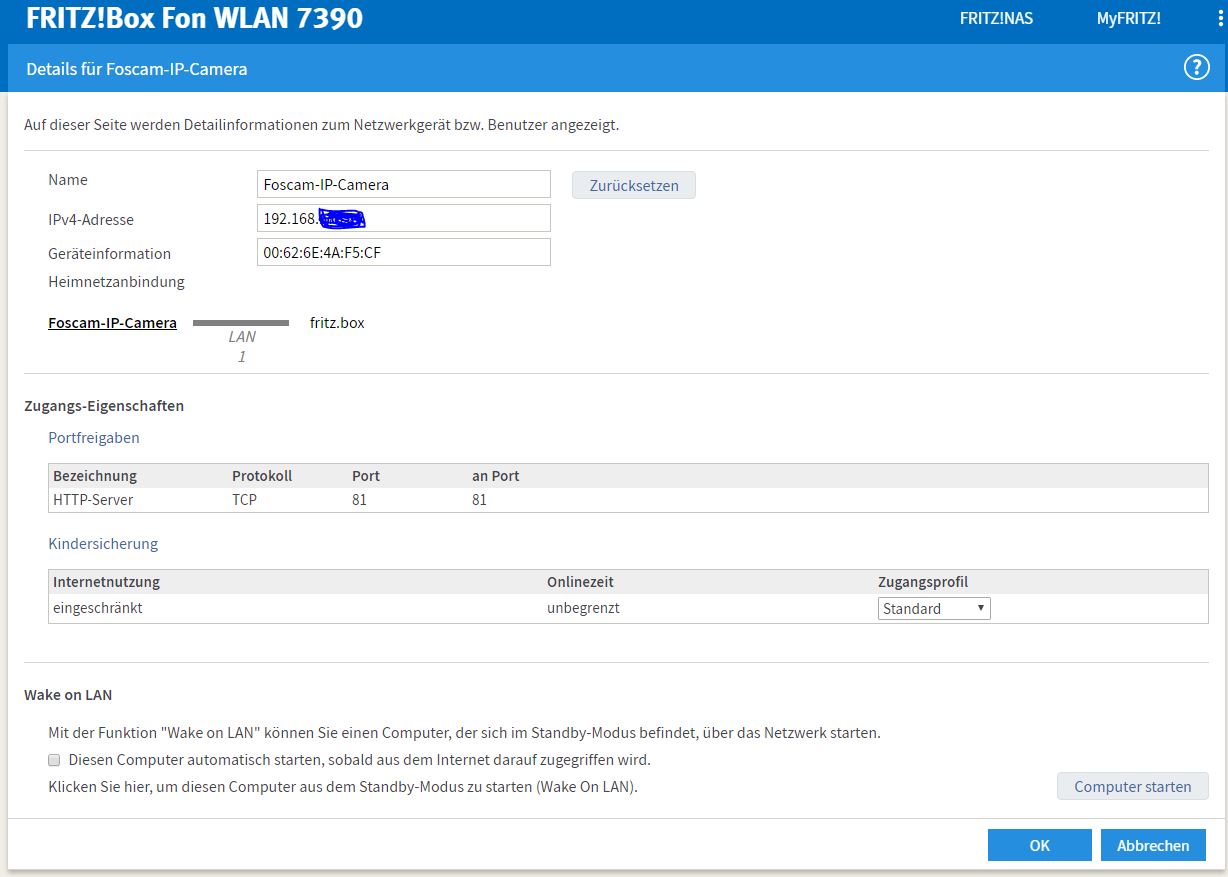Edit the Name field Foscam-IP-Camera
Viewport: 1228px width, 877px height.
[x=404, y=184]
